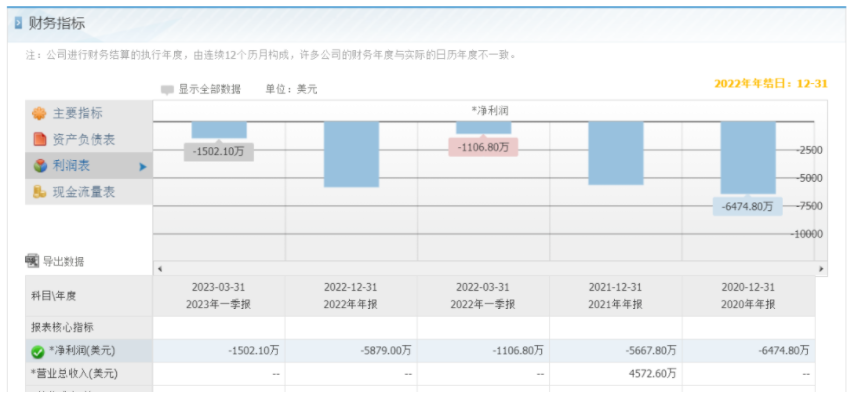Click the pink -1106.80万 chart label
Image resolution: width=853 pixels, height=396 pixels.
click(483, 147)
